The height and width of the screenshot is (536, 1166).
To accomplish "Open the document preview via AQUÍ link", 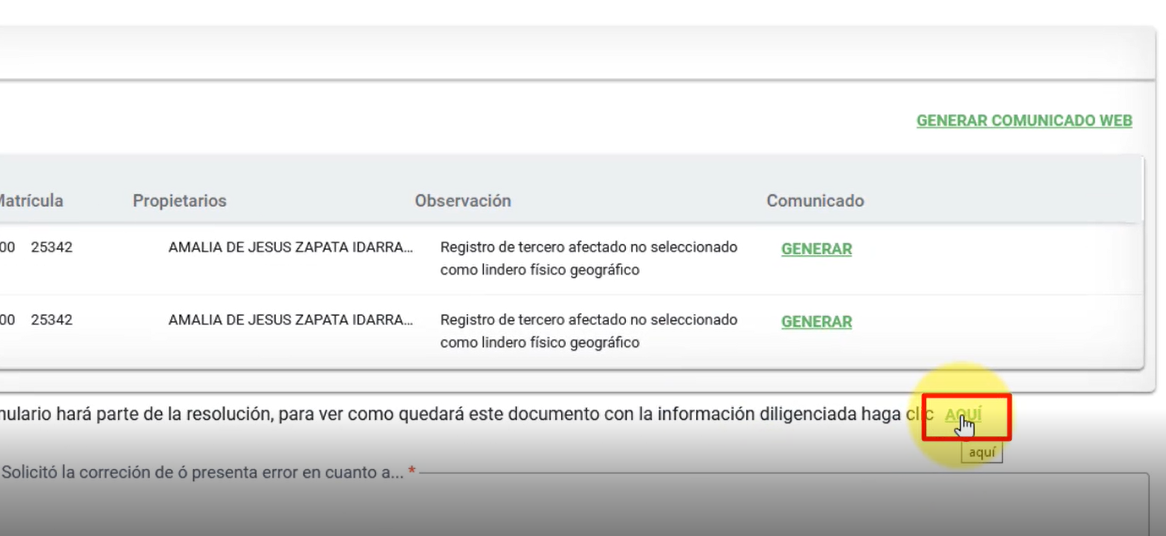I will (x=963, y=415).
